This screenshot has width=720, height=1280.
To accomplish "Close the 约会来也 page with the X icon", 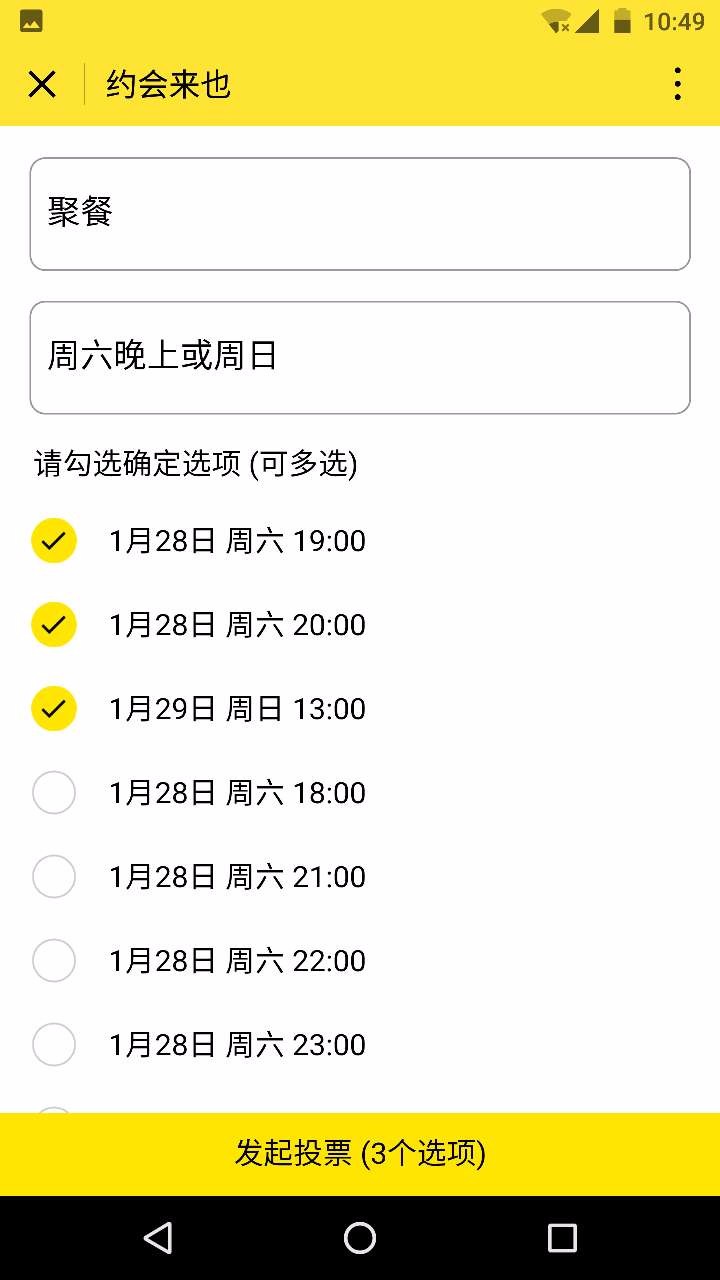I will [x=42, y=85].
